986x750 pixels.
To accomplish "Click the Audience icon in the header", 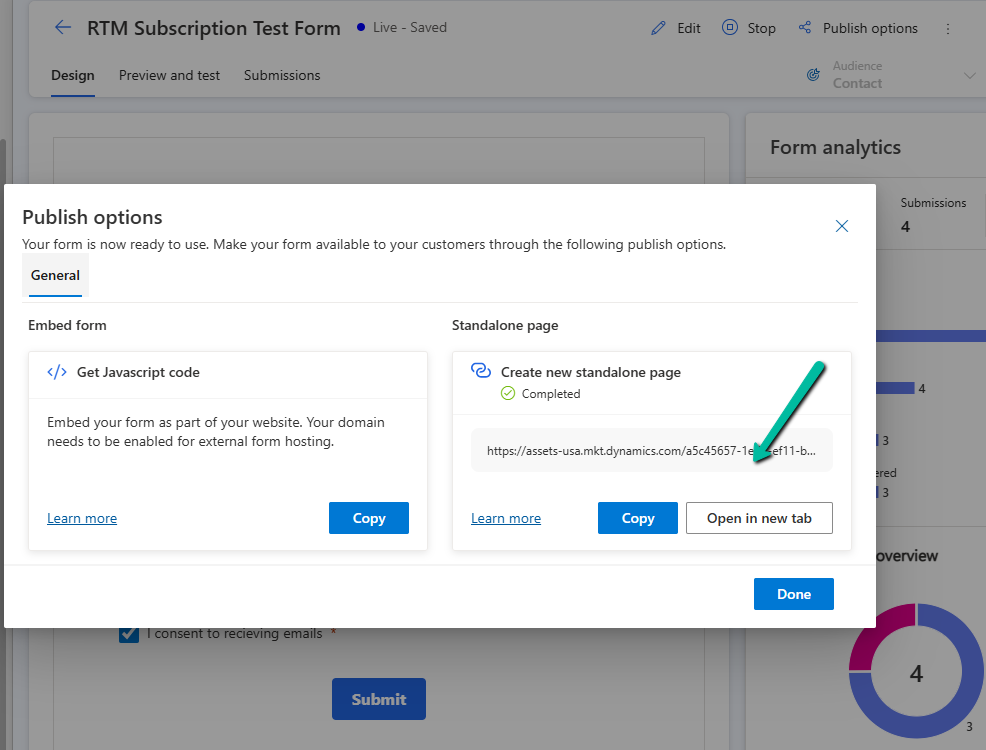I will click(x=813, y=74).
